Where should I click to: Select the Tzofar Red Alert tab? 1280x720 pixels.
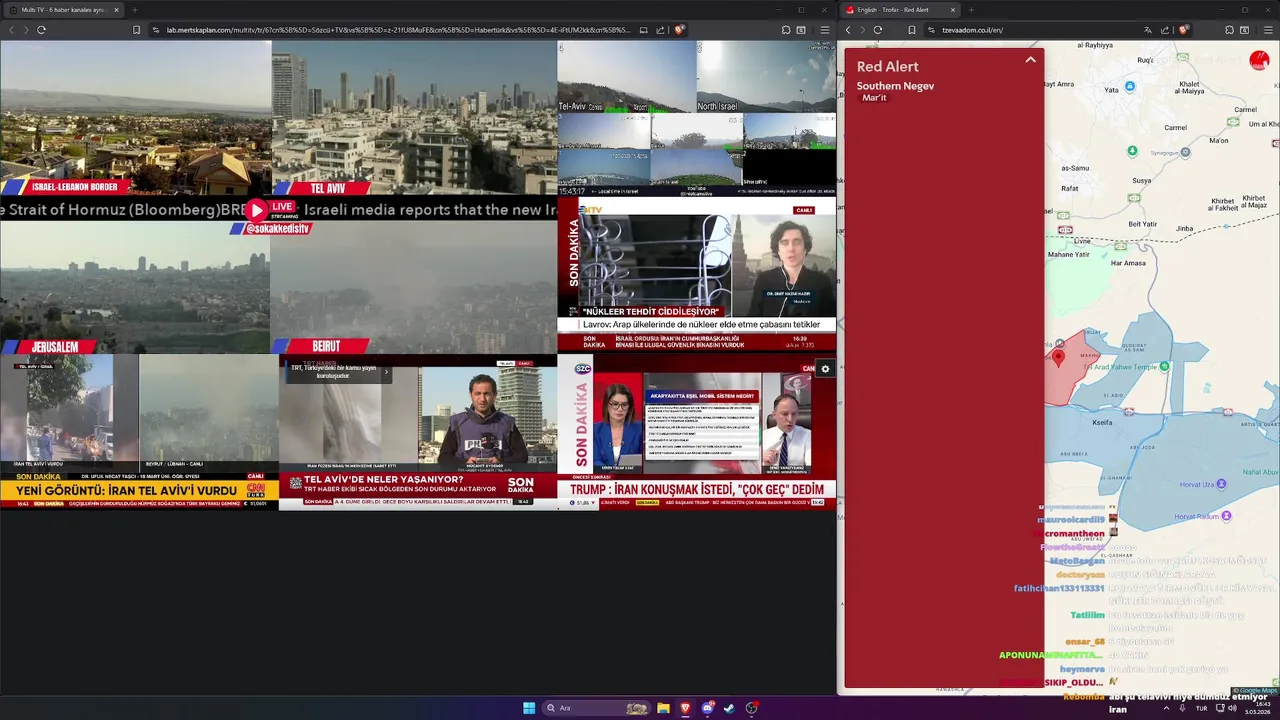tap(900, 10)
